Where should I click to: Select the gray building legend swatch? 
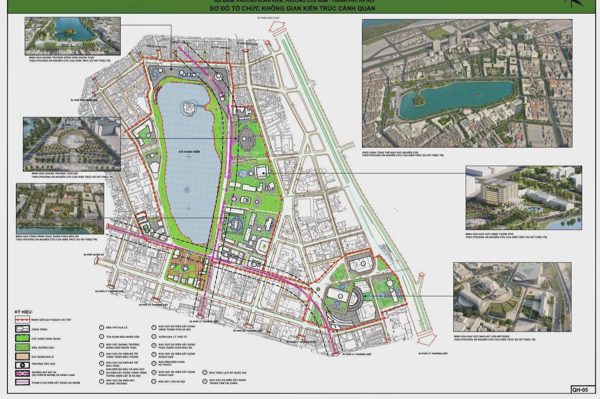point(22,329)
